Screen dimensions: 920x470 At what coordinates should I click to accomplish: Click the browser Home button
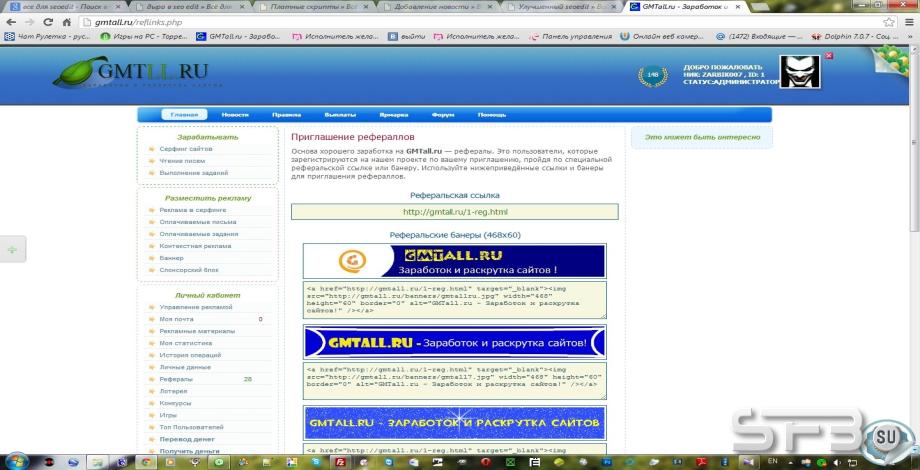(x=66, y=22)
